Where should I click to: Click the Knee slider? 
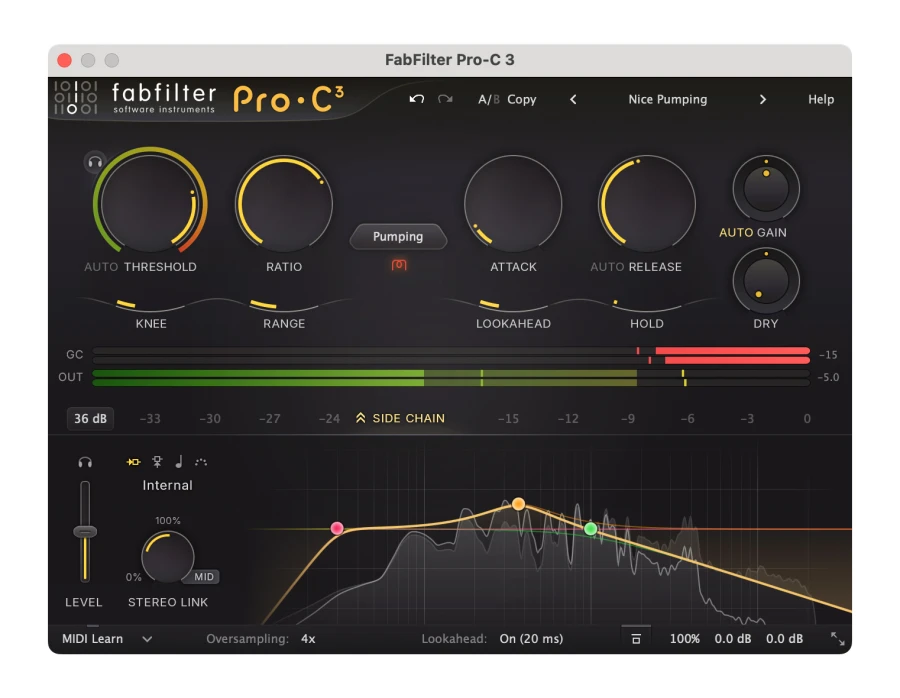pos(150,306)
